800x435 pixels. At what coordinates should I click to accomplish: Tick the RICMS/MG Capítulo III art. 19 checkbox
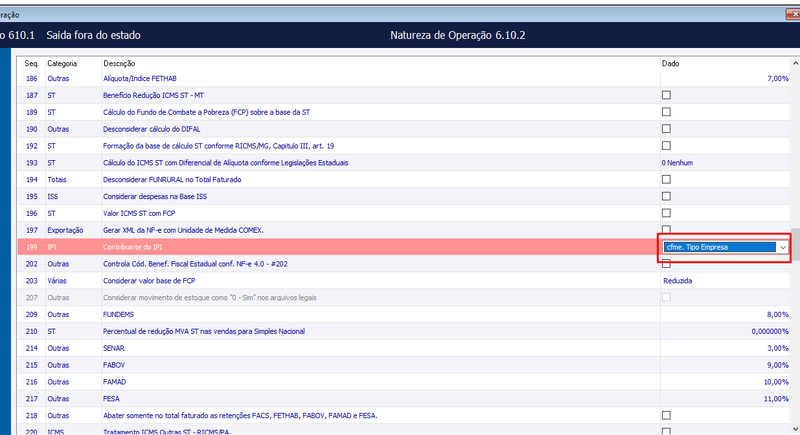[x=666, y=145]
